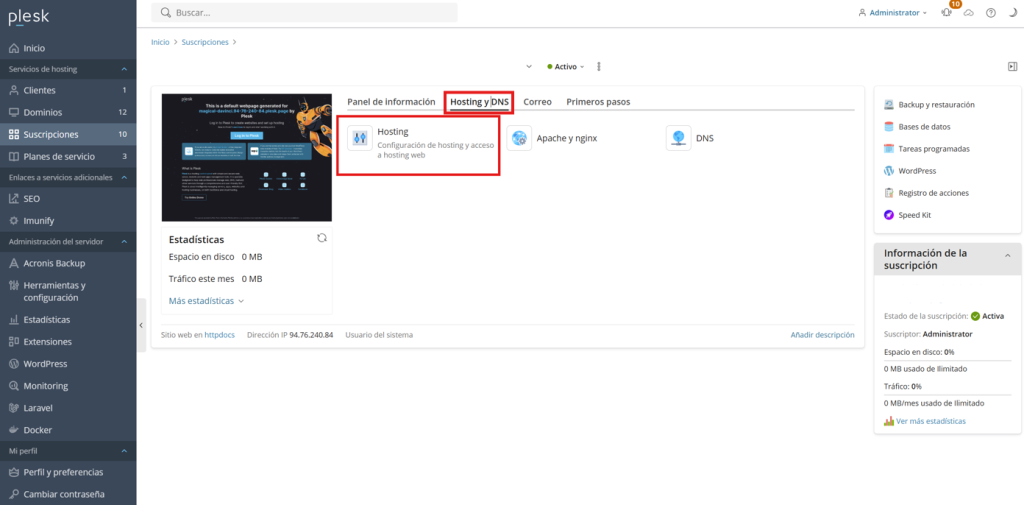
Task: Open the Activo status dropdown
Action: [566, 67]
